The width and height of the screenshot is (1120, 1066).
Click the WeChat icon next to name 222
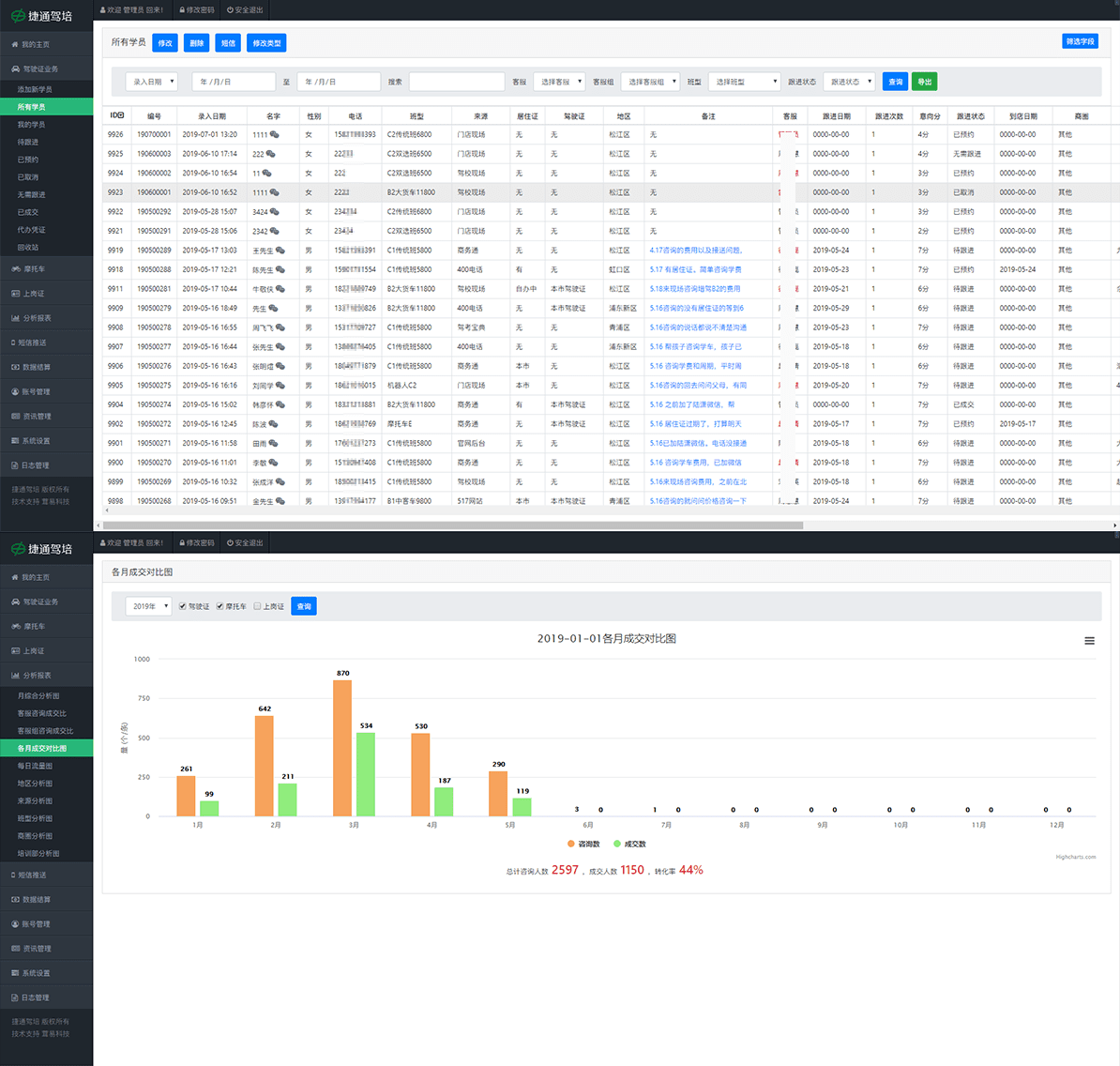[x=271, y=154]
